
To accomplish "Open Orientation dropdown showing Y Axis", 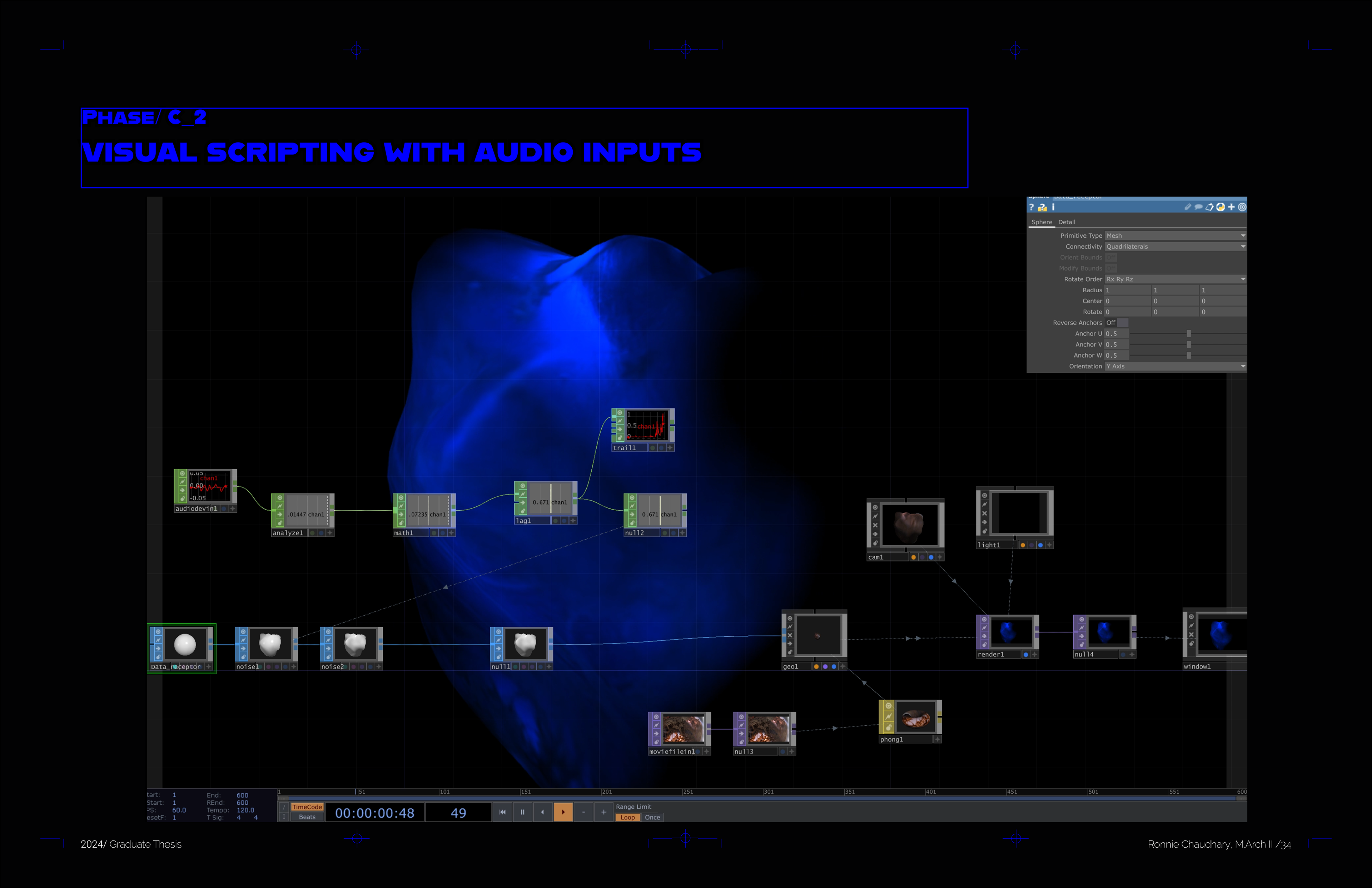I will coord(1175,366).
